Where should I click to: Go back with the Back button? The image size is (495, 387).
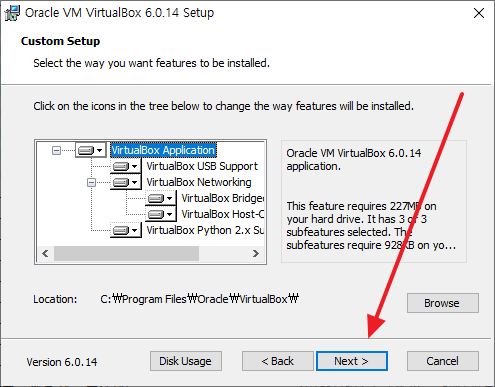[x=278, y=361]
